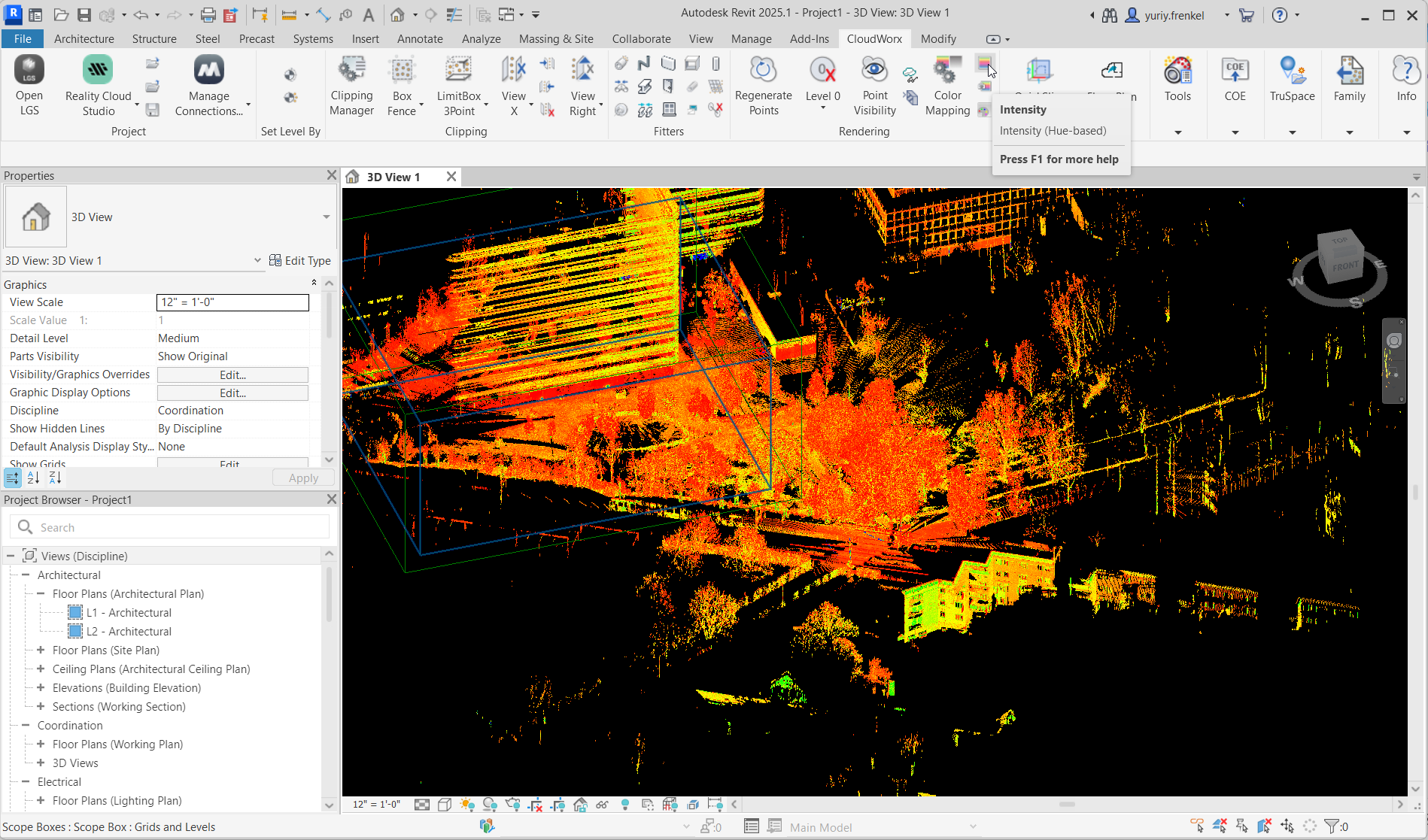This screenshot has height=840, width=1428.
Task: Open the Manage ribbon tab
Action: pyautogui.click(x=751, y=39)
